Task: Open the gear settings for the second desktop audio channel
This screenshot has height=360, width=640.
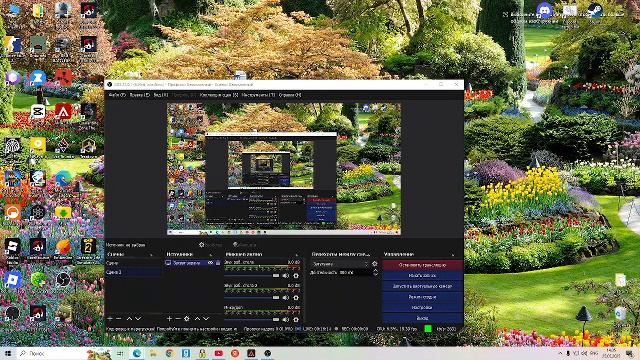Action: (x=296, y=298)
